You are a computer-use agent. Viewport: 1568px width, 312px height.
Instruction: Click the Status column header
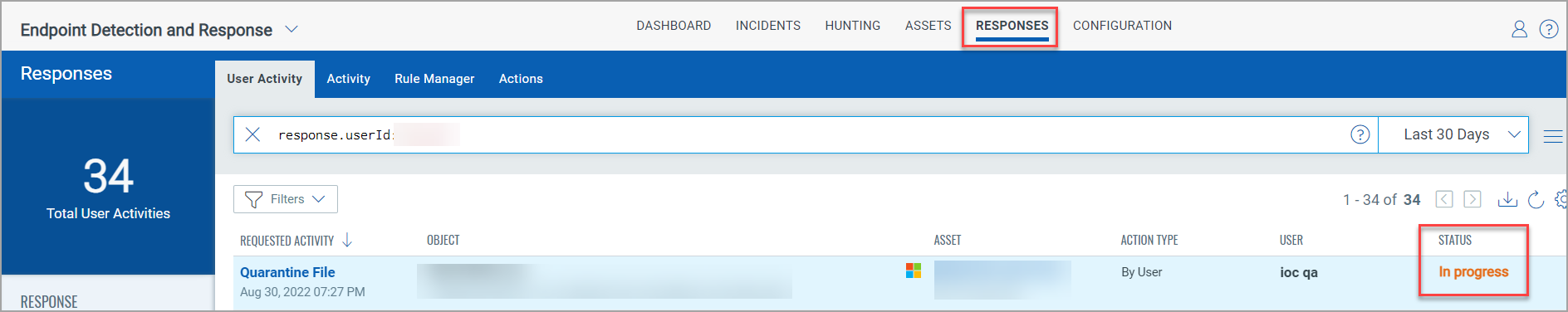coord(1455,240)
